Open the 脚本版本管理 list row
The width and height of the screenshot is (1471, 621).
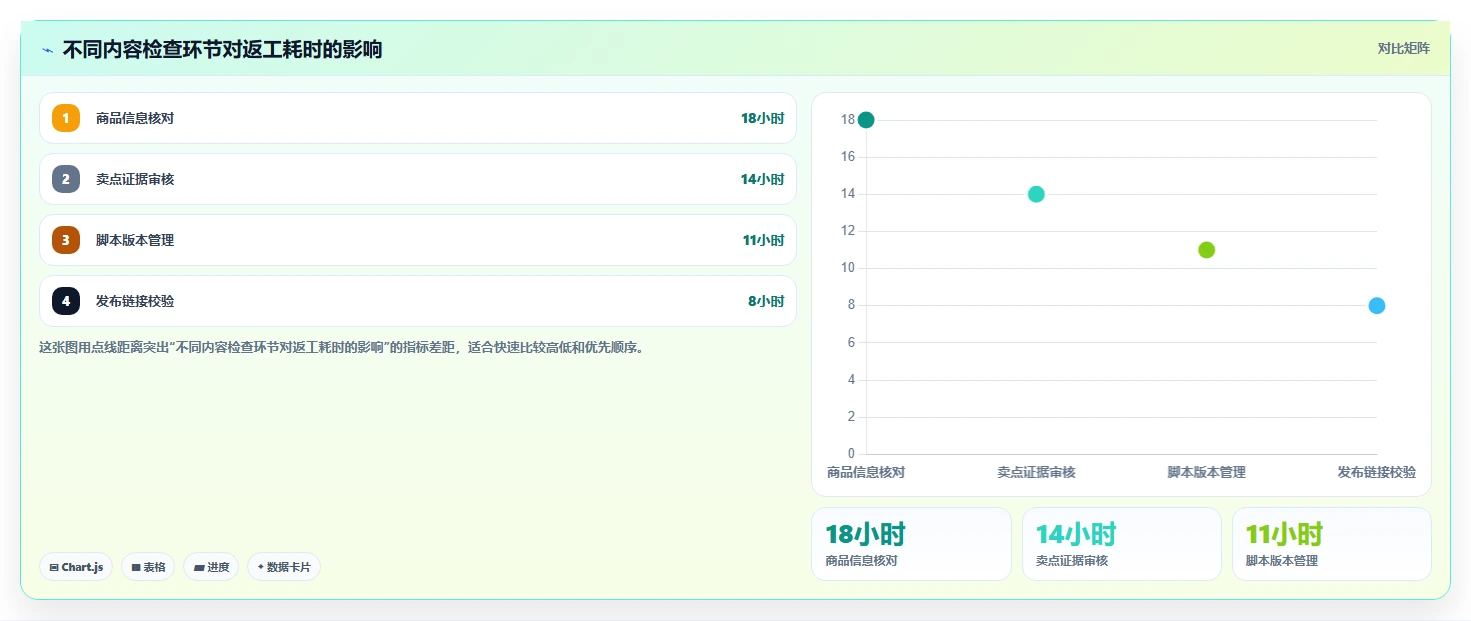[418, 240]
